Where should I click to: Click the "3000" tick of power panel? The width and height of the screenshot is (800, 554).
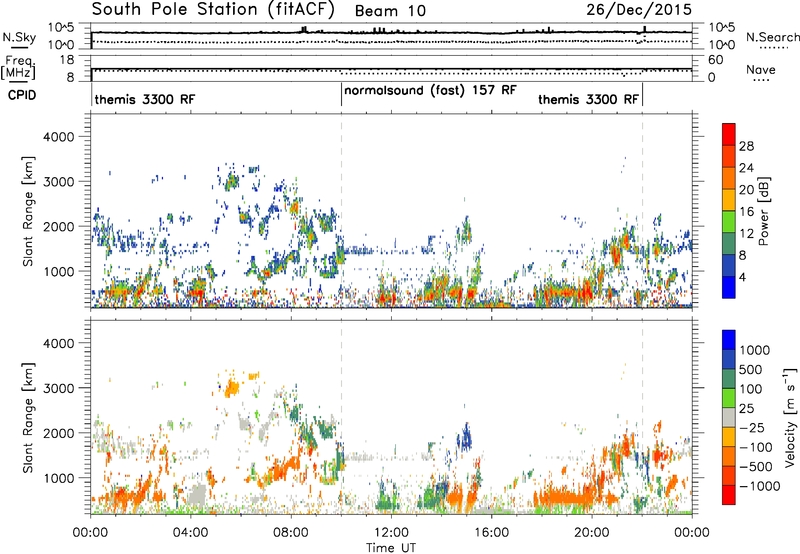59,182
